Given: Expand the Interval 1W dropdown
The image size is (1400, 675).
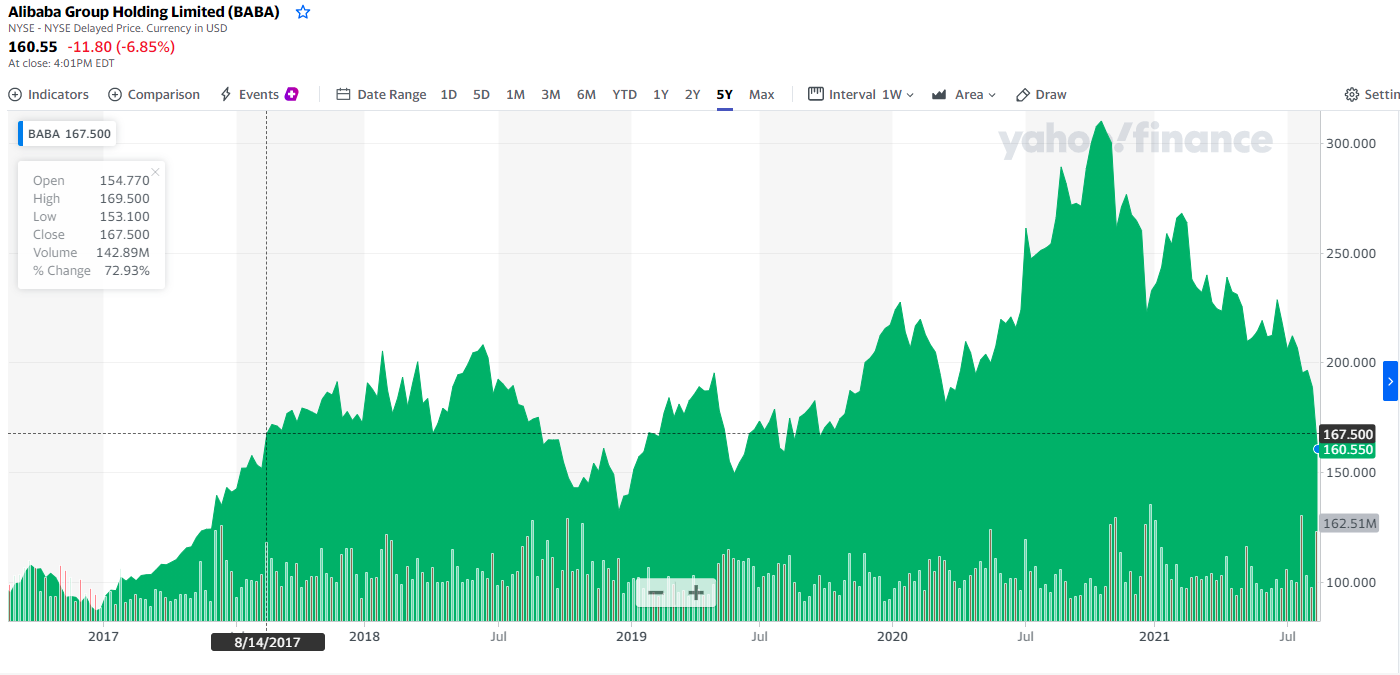Looking at the screenshot, I should click(861, 94).
